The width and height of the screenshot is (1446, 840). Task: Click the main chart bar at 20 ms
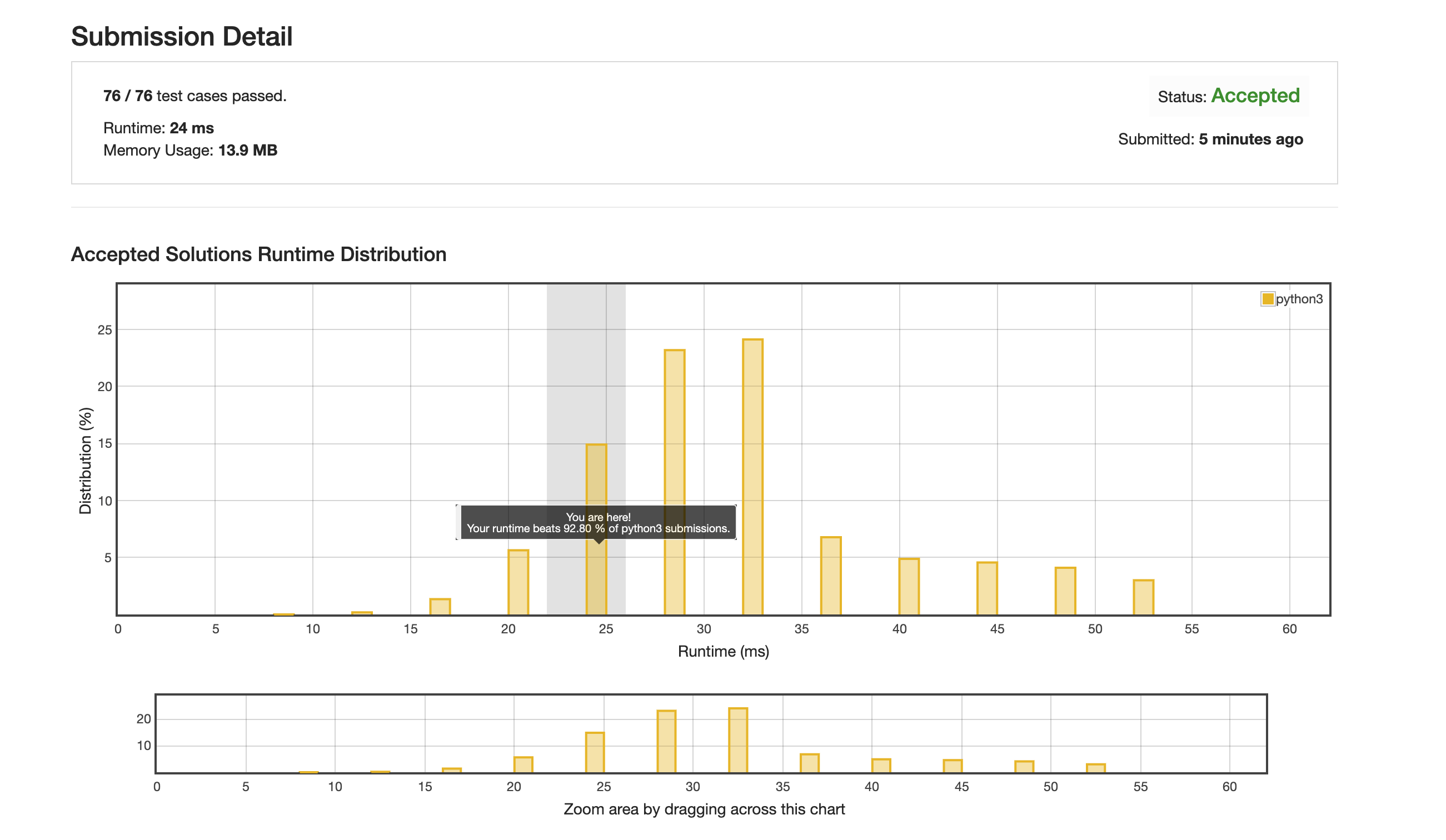click(518, 582)
